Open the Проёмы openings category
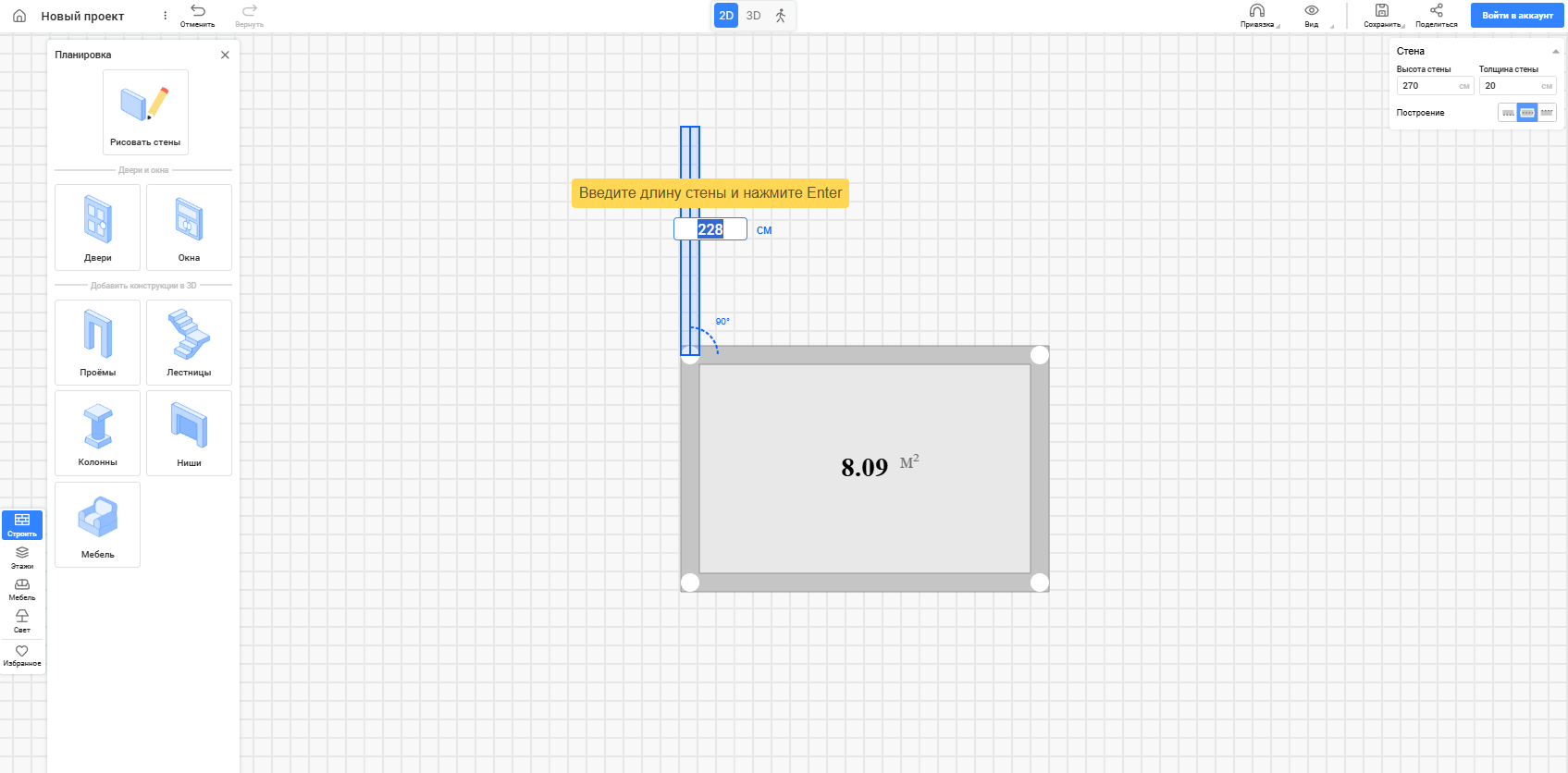Screen dimensions: 1568x773 coord(97,342)
